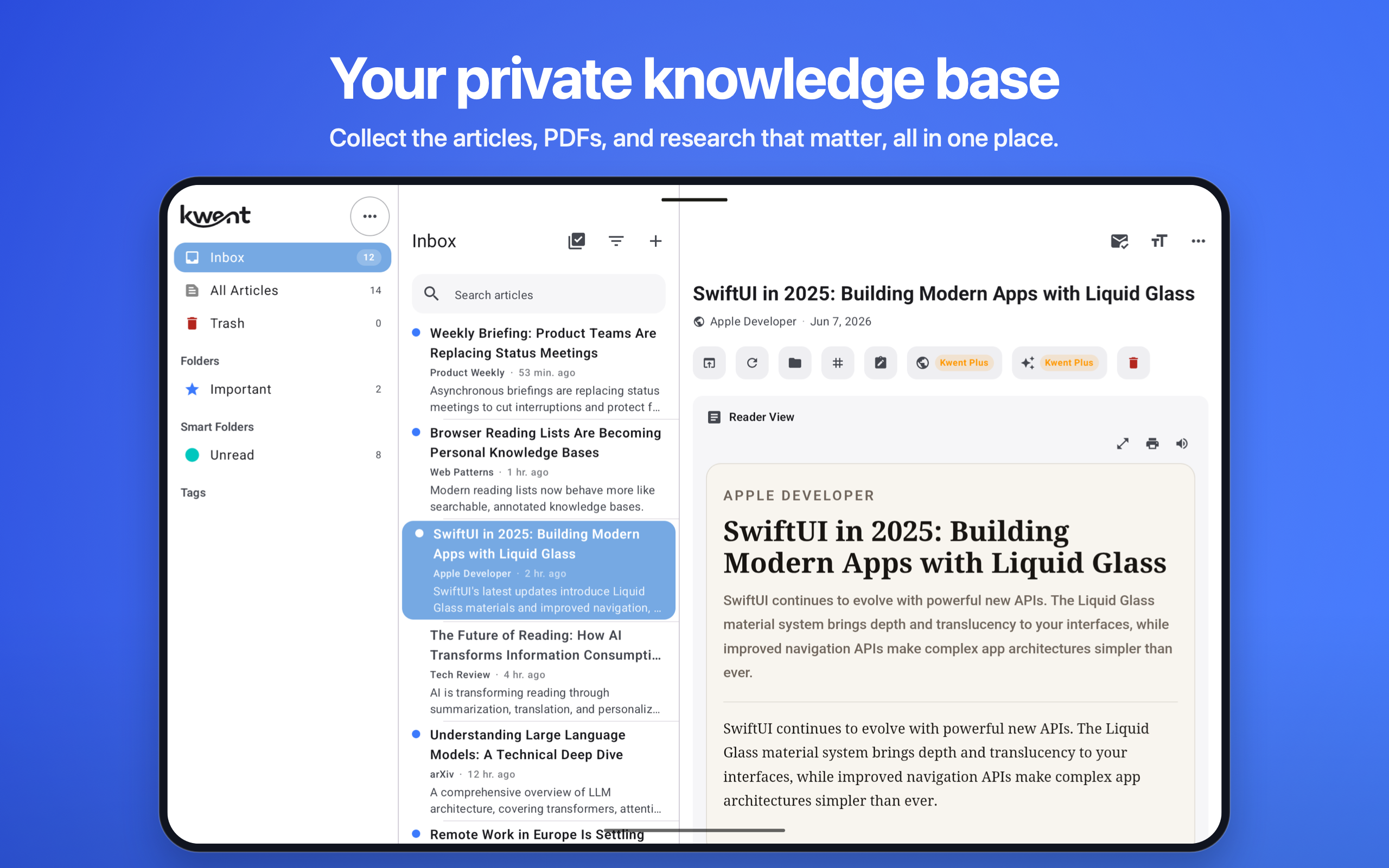1389x868 pixels.
Task: Click the Apple Developer source link
Action: [753, 322]
